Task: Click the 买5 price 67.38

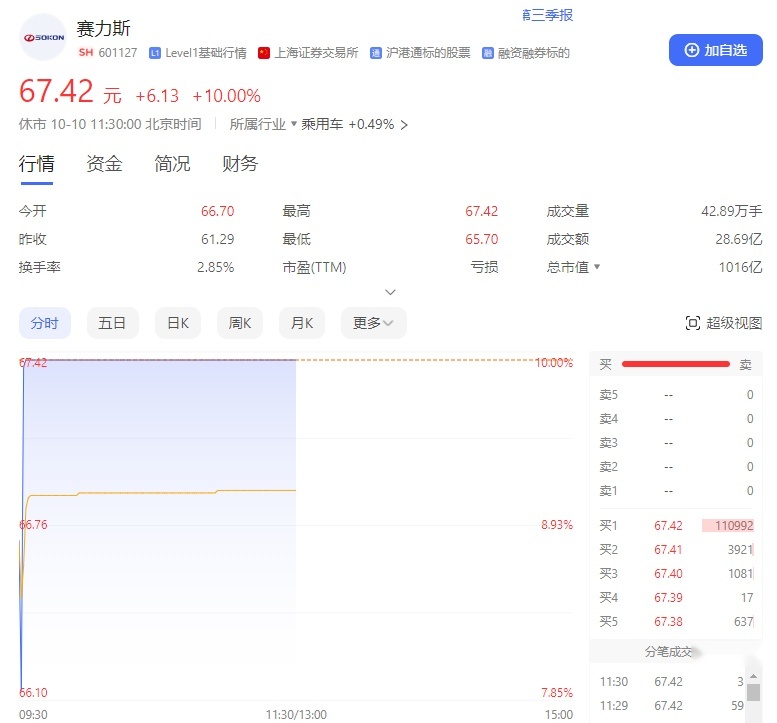Action: (x=668, y=621)
